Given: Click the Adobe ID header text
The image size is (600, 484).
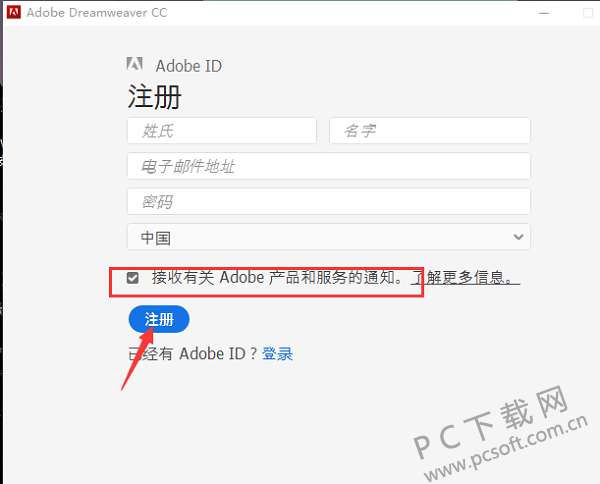Looking at the screenshot, I should point(189,66).
